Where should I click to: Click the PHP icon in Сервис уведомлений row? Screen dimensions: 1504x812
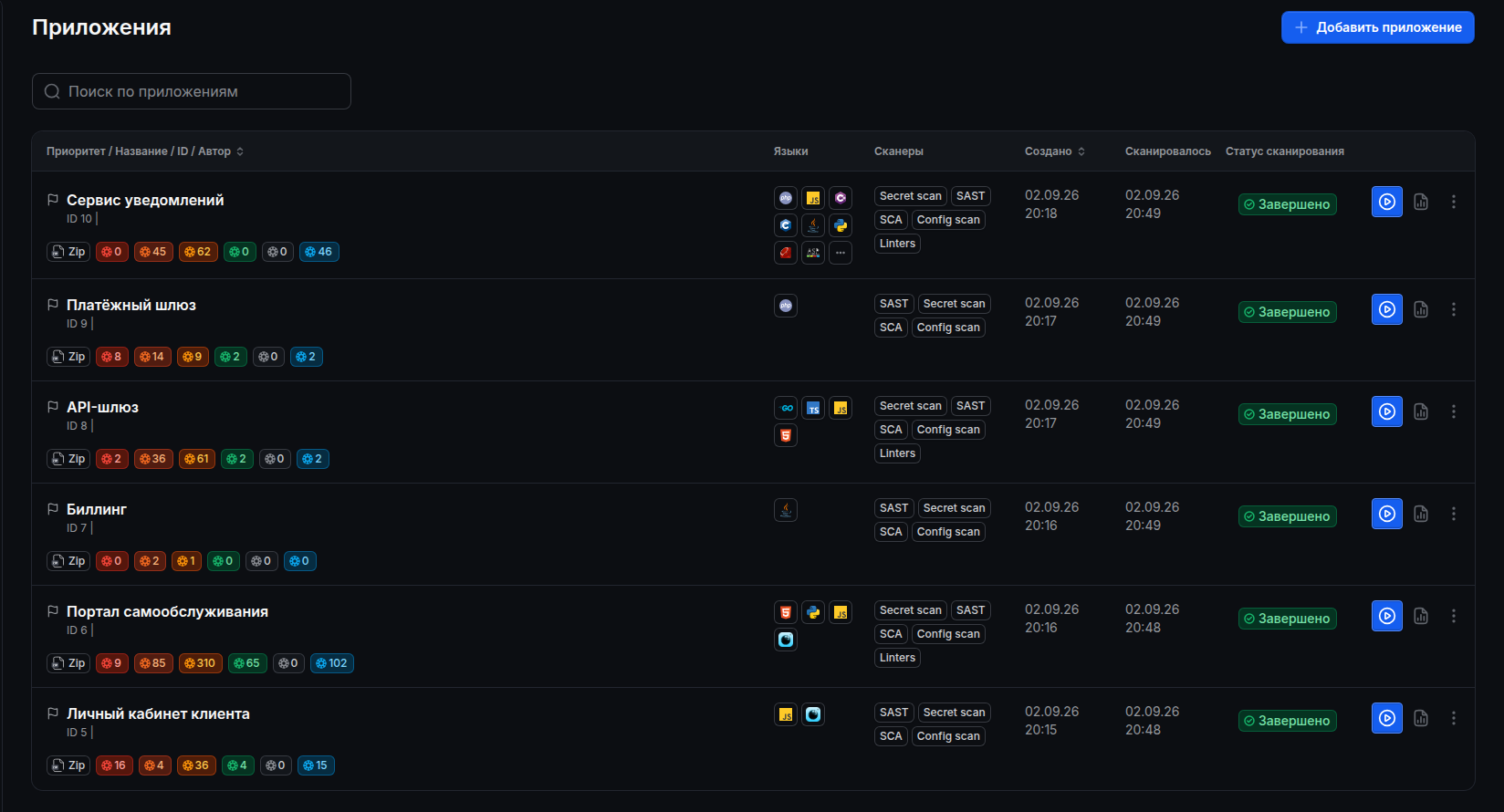coord(786,198)
